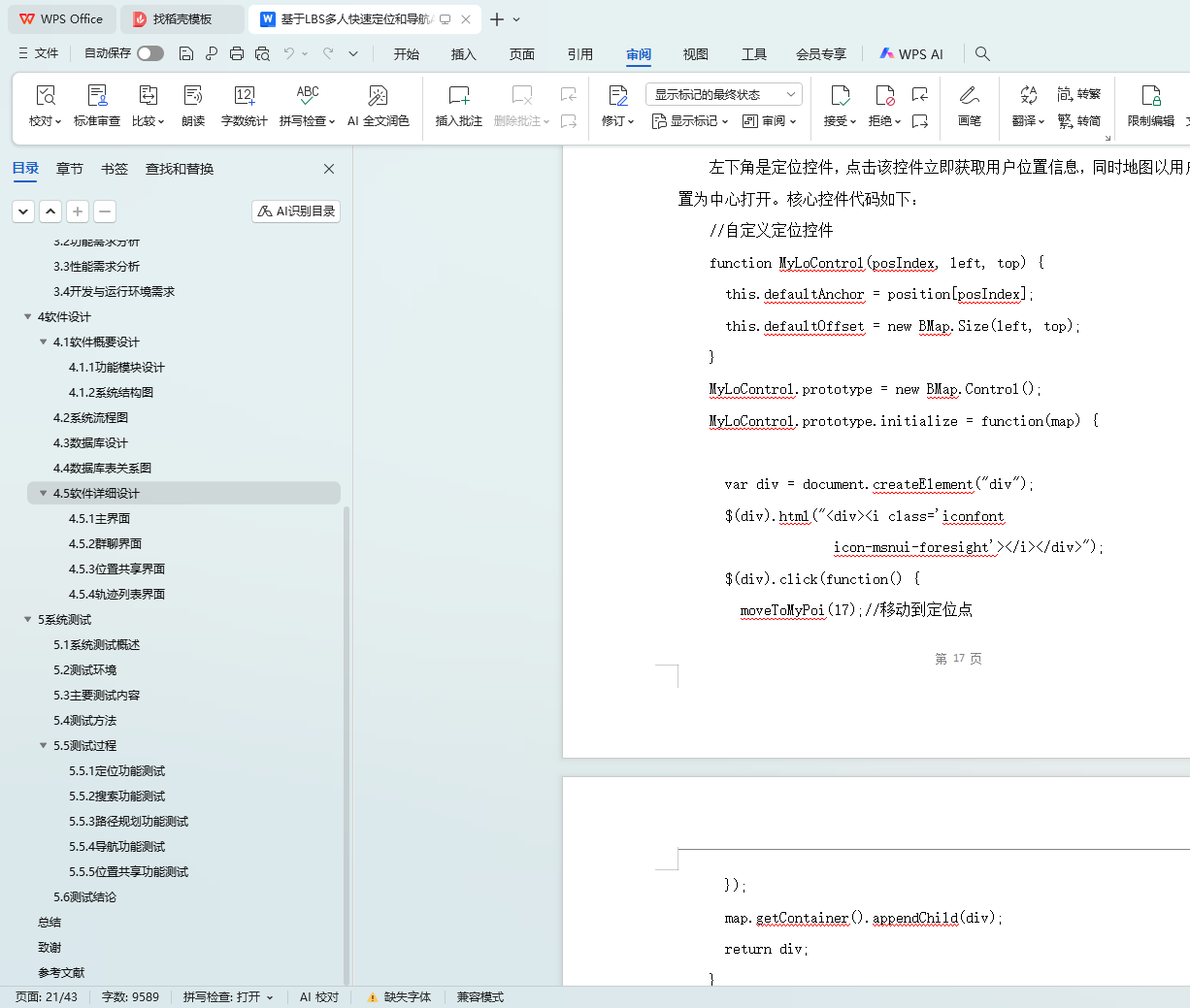
Task: Click the print icon in quick toolbar
Action: 237,53
